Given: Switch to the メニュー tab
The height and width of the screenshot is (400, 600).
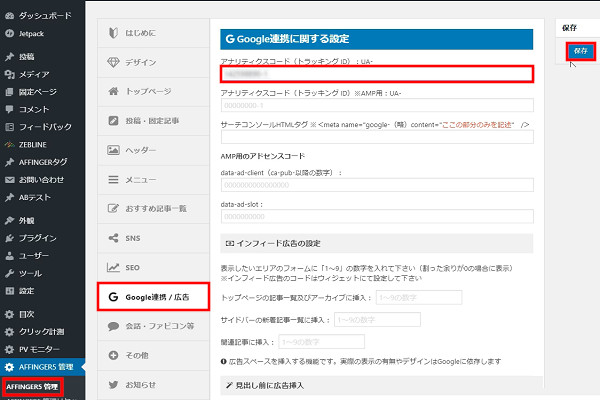Looking at the screenshot, I should [153, 180].
